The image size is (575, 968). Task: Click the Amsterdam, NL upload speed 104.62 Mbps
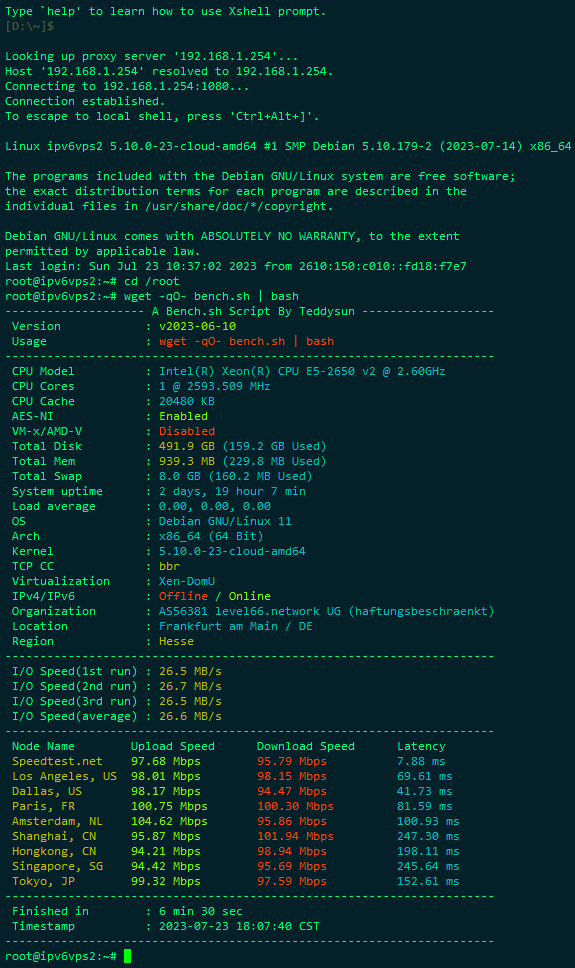tap(169, 821)
